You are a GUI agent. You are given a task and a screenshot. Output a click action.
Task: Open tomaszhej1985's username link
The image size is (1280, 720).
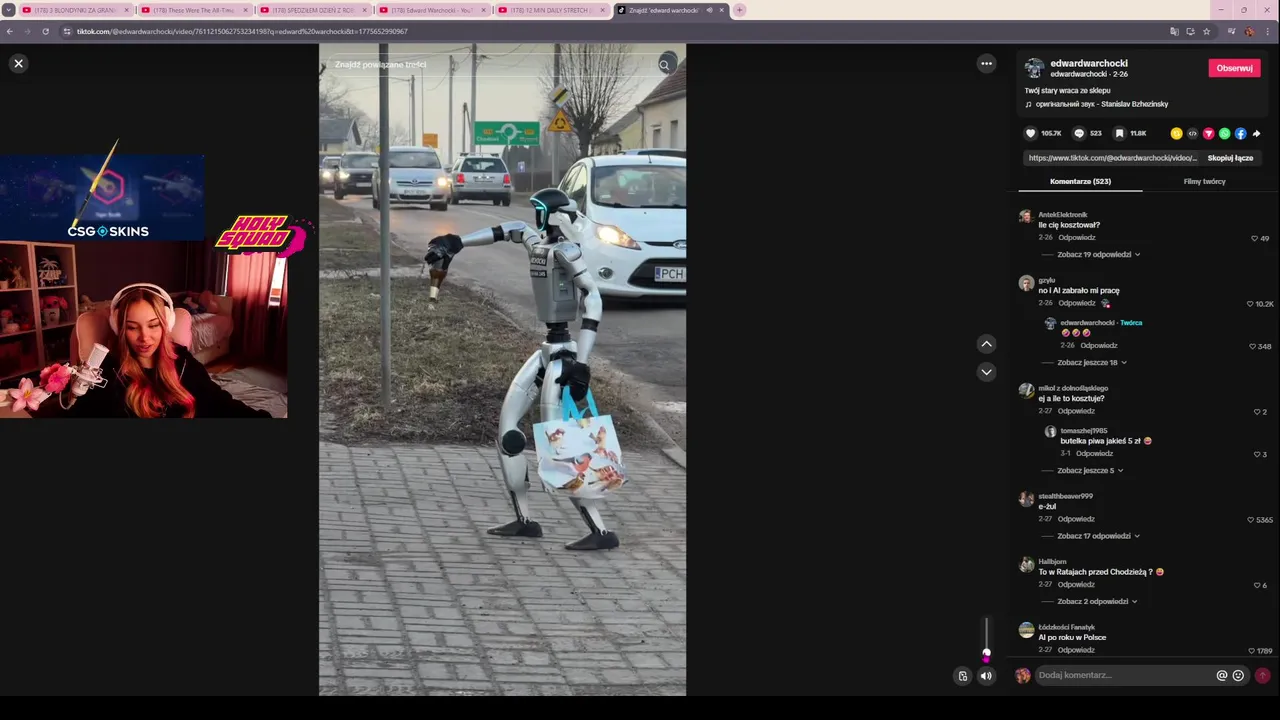pyautogui.click(x=1084, y=431)
